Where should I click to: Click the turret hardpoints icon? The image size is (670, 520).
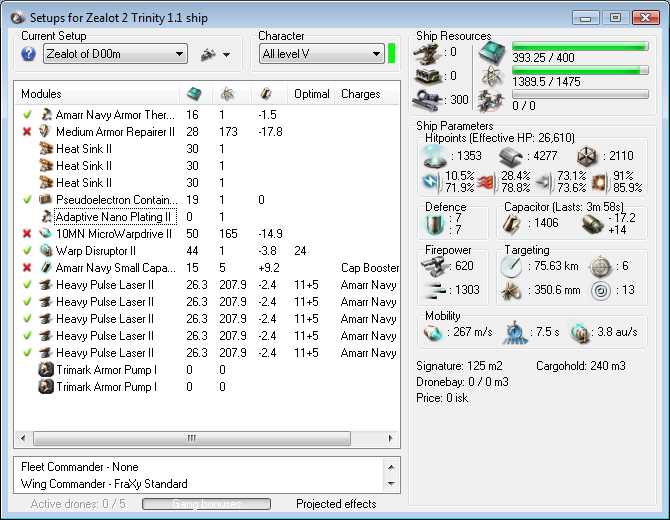point(426,53)
